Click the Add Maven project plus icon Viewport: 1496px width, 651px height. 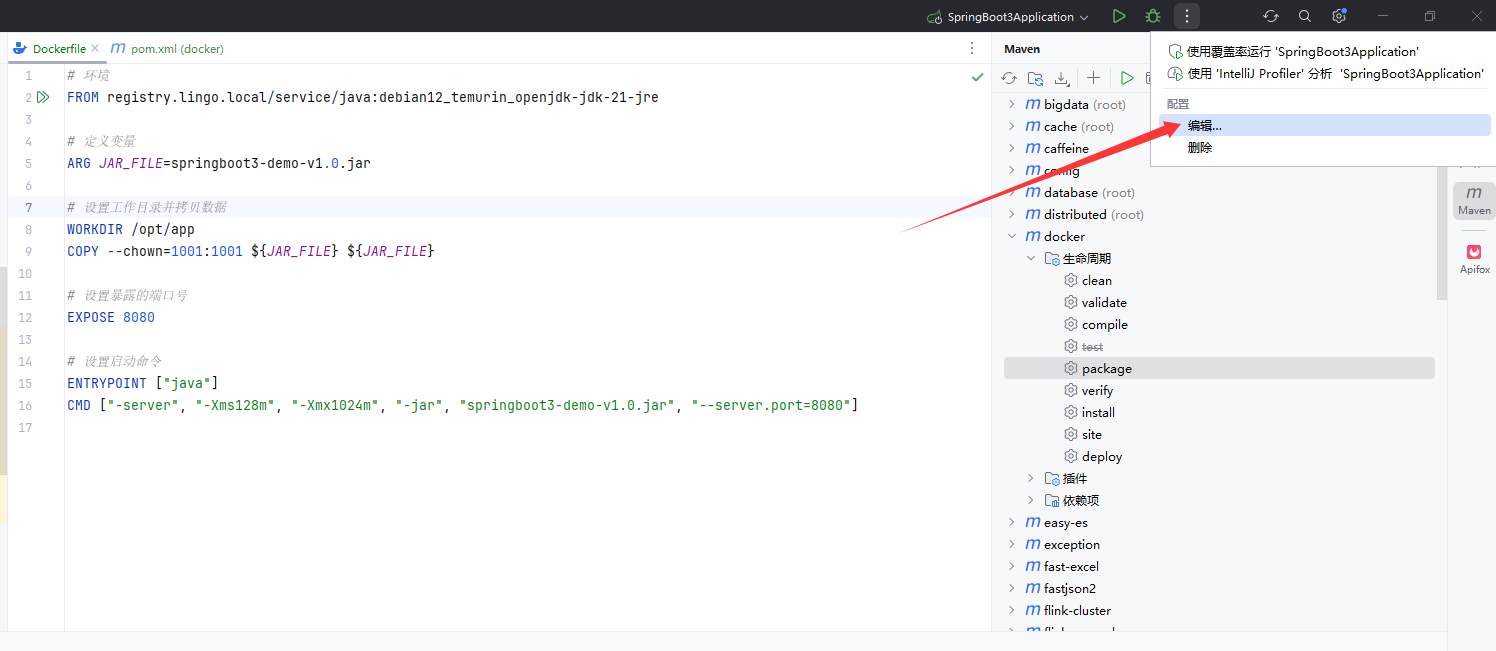(x=1094, y=78)
